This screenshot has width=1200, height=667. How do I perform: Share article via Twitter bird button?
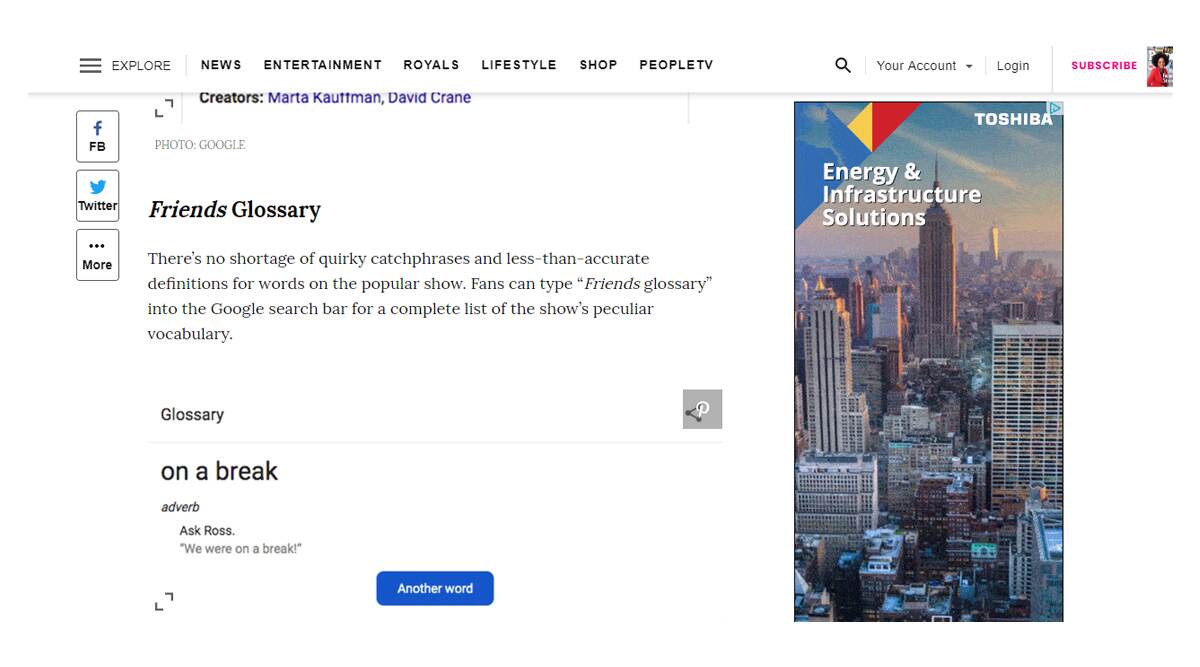pos(97,195)
